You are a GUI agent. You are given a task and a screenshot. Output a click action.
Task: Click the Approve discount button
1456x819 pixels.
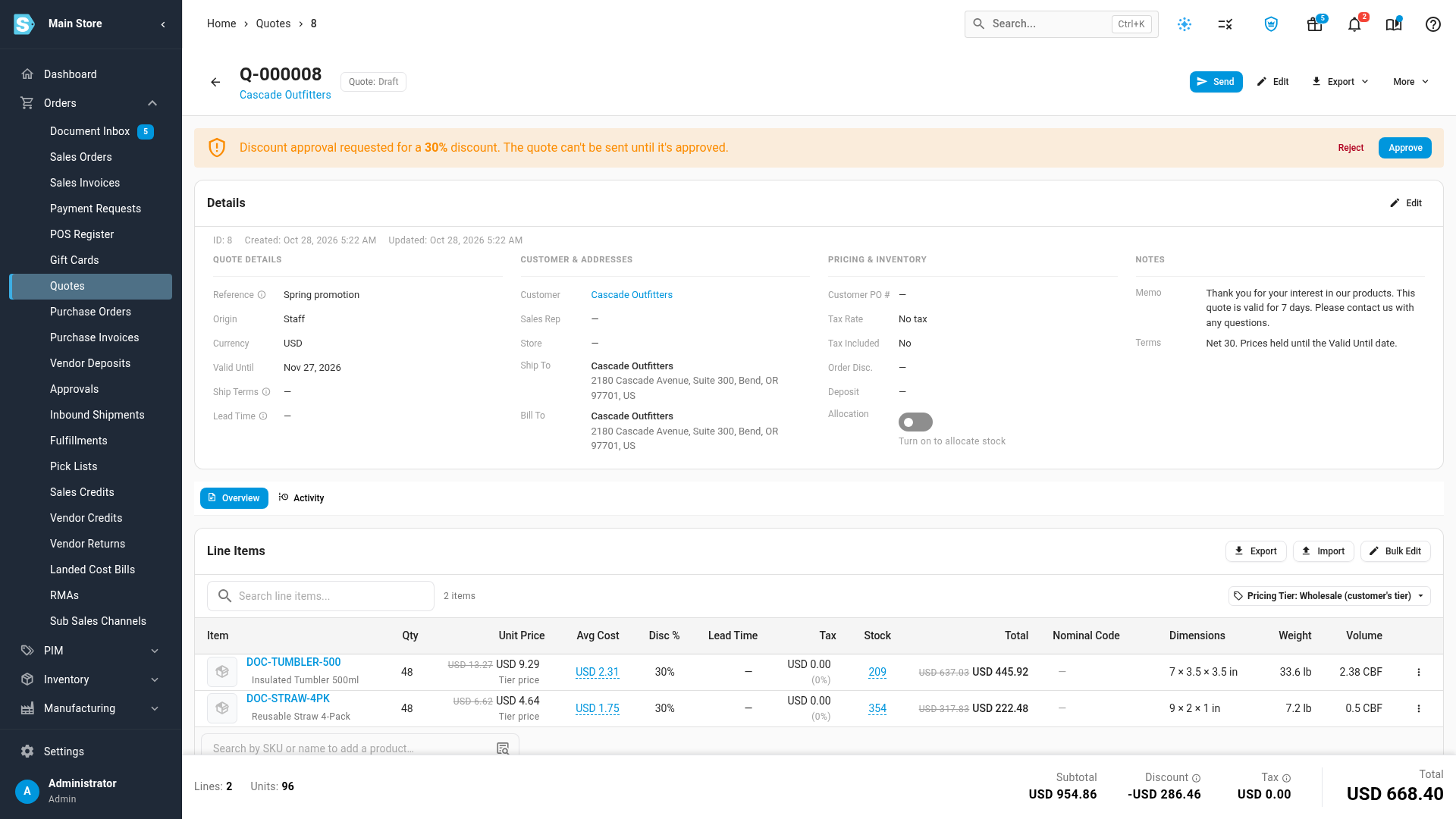pos(1404,148)
